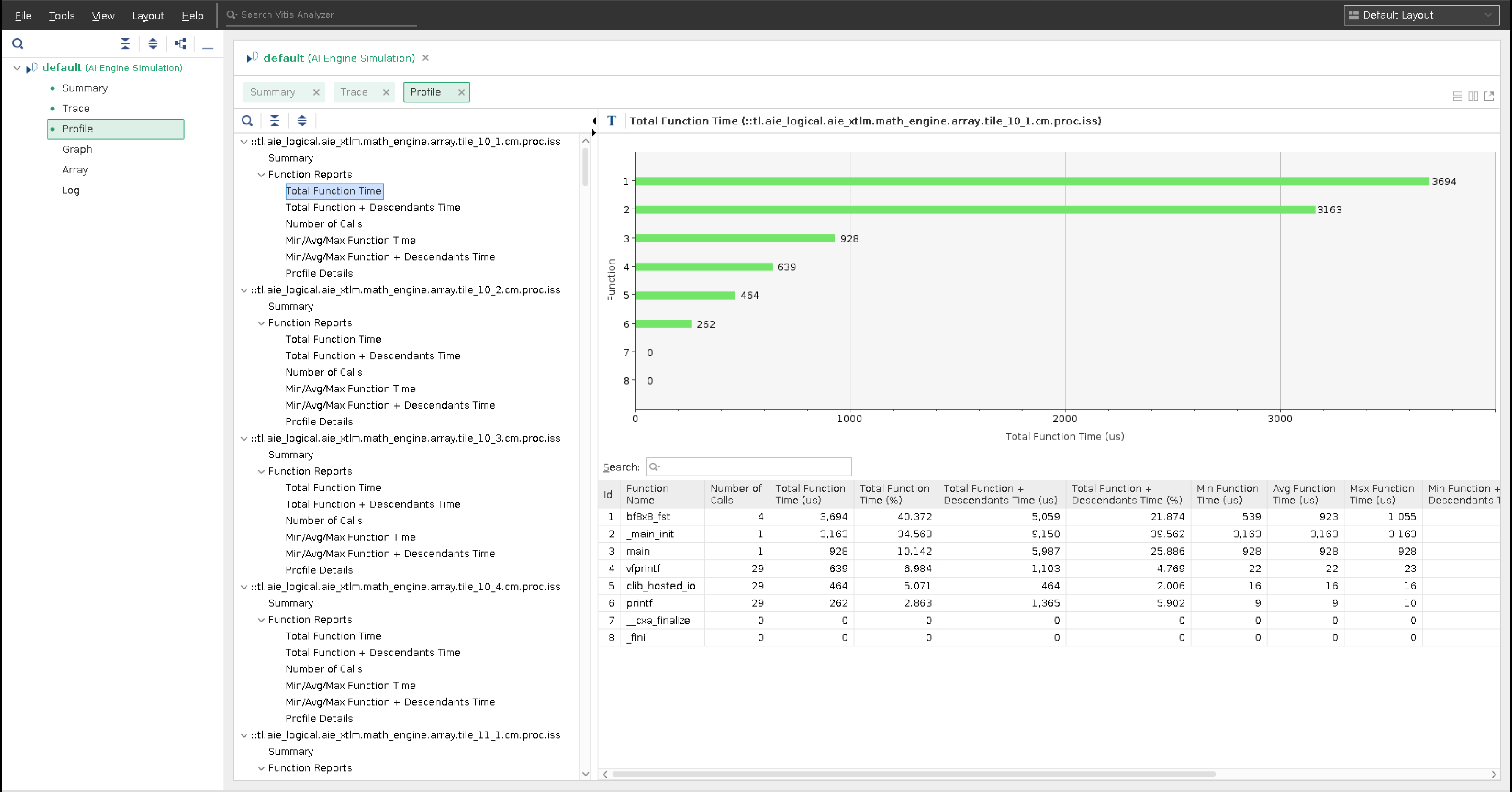Viewport: 1512px width, 792px height.
Task: Split the view vertically with side-by-side icon
Action: [x=1473, y=96]
